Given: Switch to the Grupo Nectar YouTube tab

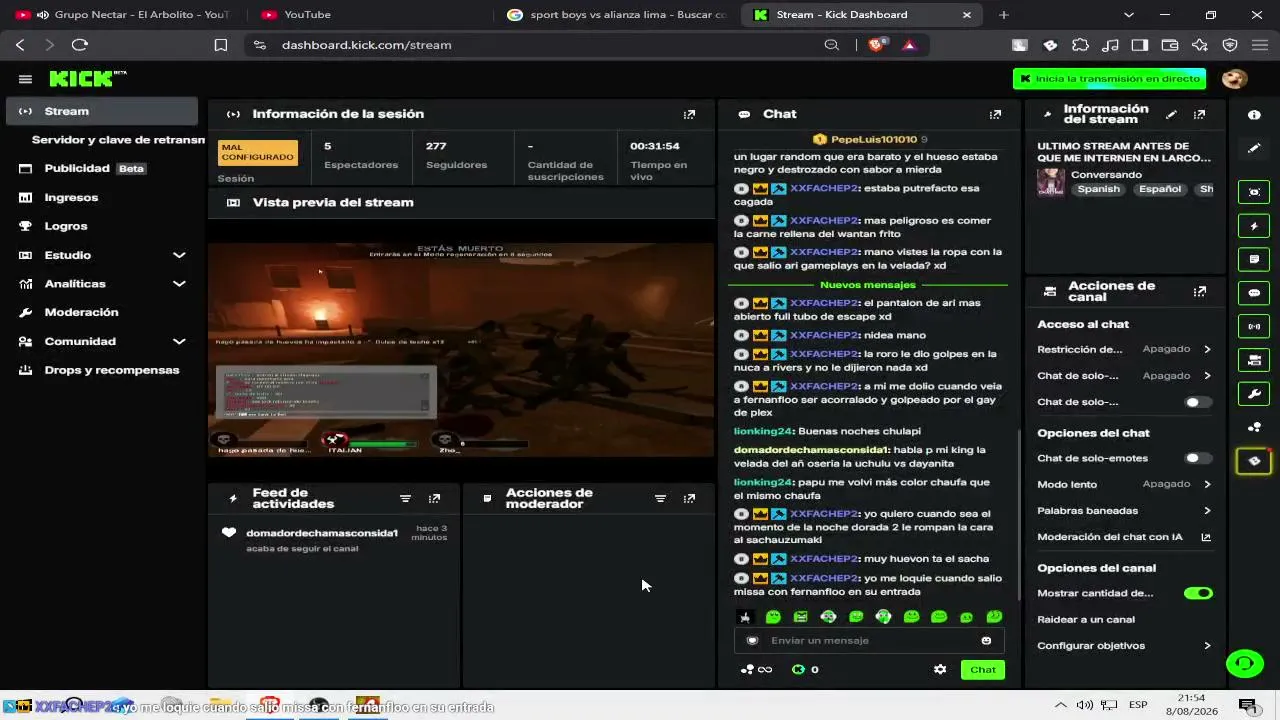Looking at the screenshot, I should 123,14.
